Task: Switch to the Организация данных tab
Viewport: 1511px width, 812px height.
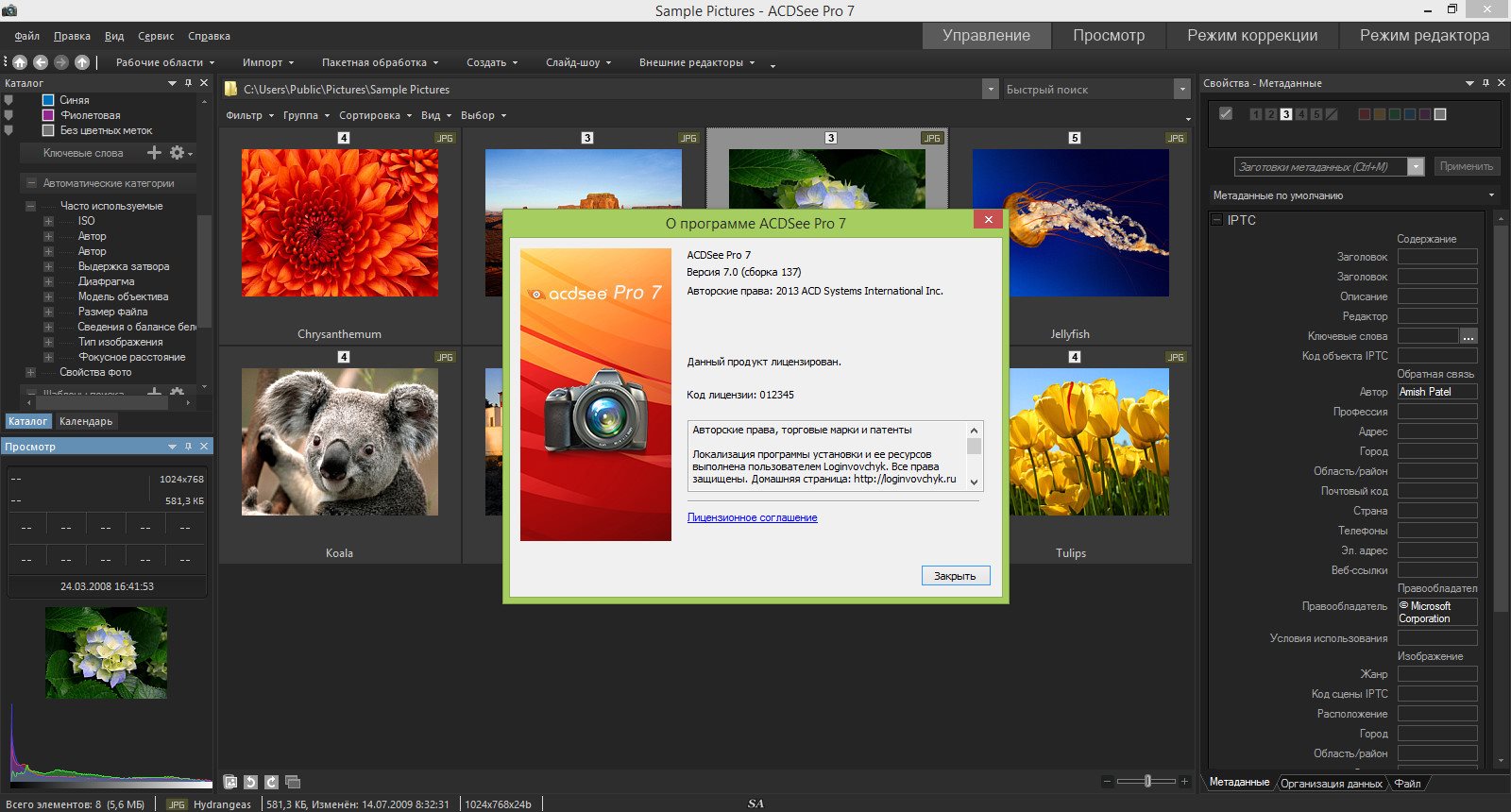Action: click(1332, 783)
